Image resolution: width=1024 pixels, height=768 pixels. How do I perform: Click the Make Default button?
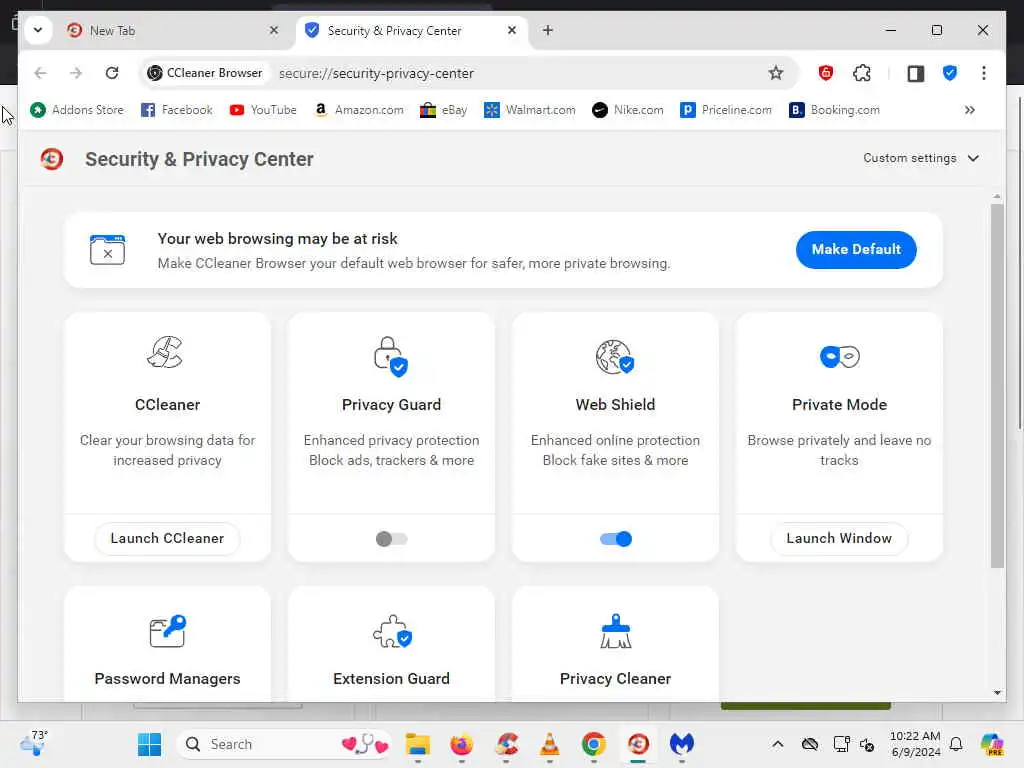tap(856, 249)
